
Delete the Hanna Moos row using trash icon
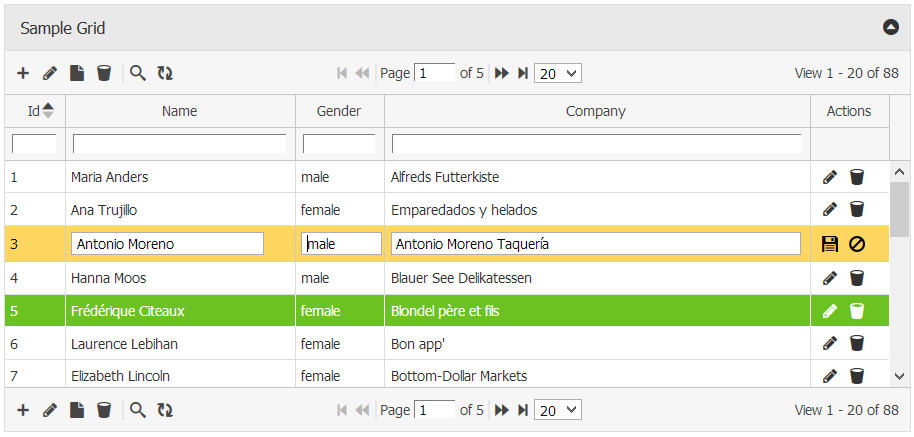tap(857, 278)
